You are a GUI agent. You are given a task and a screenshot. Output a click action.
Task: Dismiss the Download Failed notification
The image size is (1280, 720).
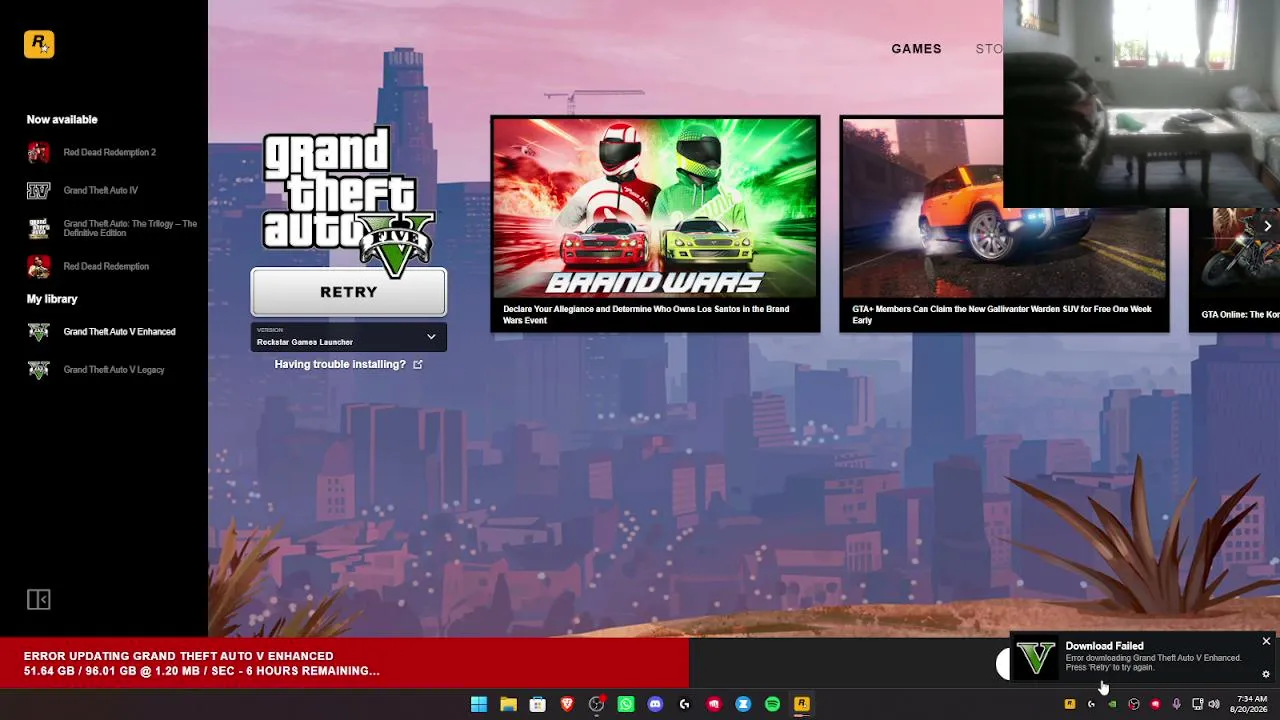(1266, 641)
